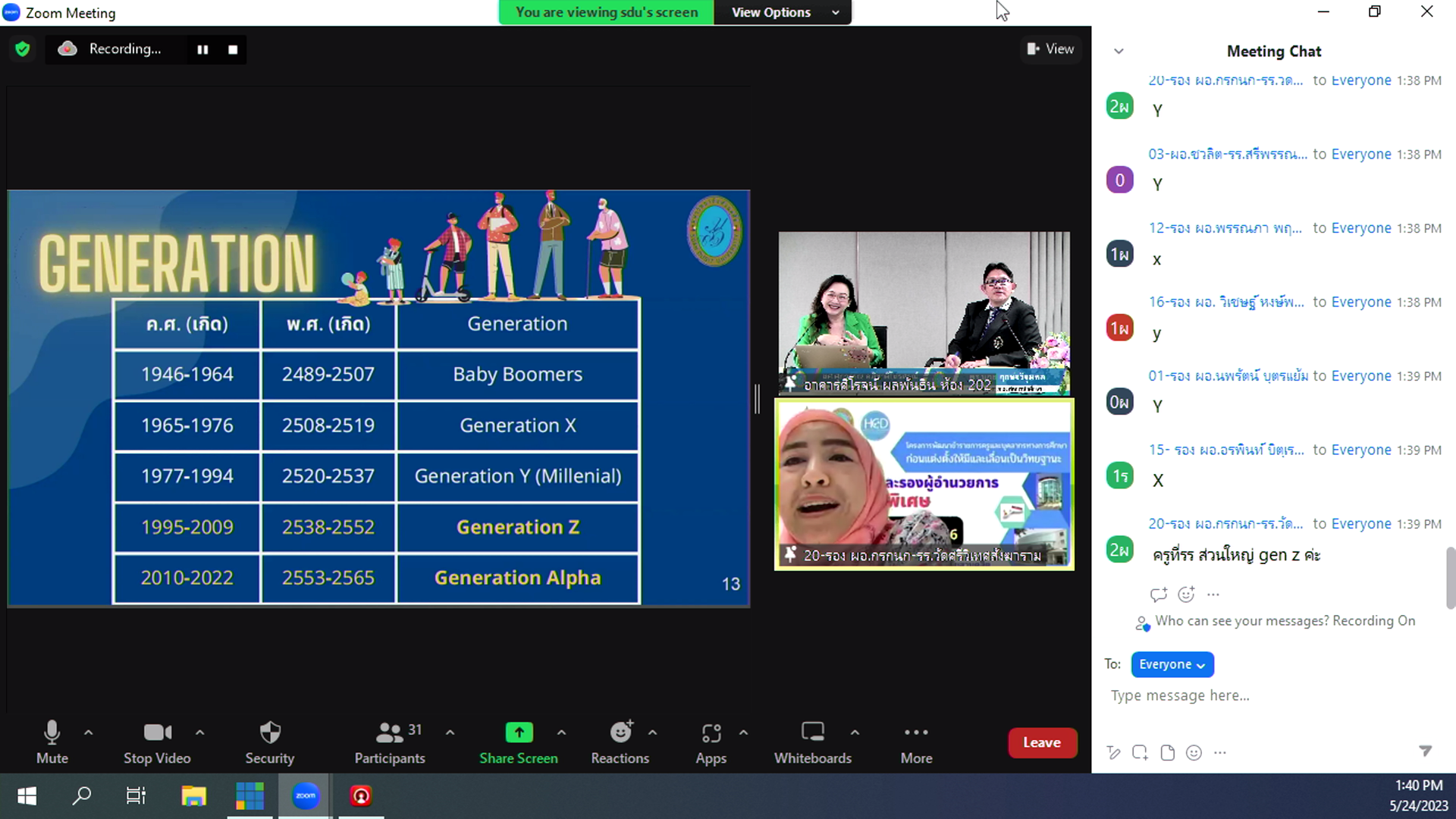Click the attach file icon in chat
1456x819 pixels.
(1168, 752)
